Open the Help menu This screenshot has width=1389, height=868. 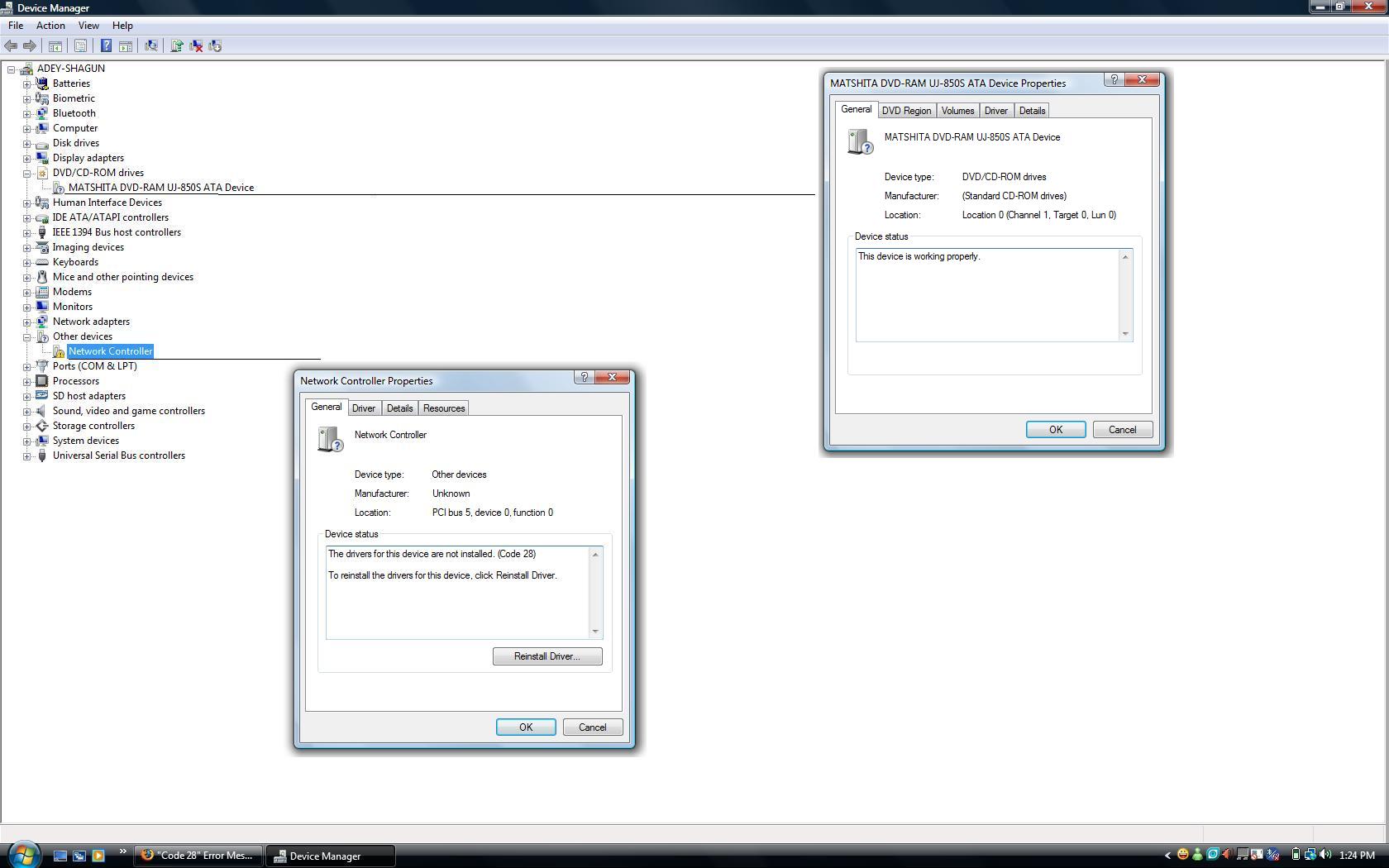pyautogui.click(x=122, y=26)
